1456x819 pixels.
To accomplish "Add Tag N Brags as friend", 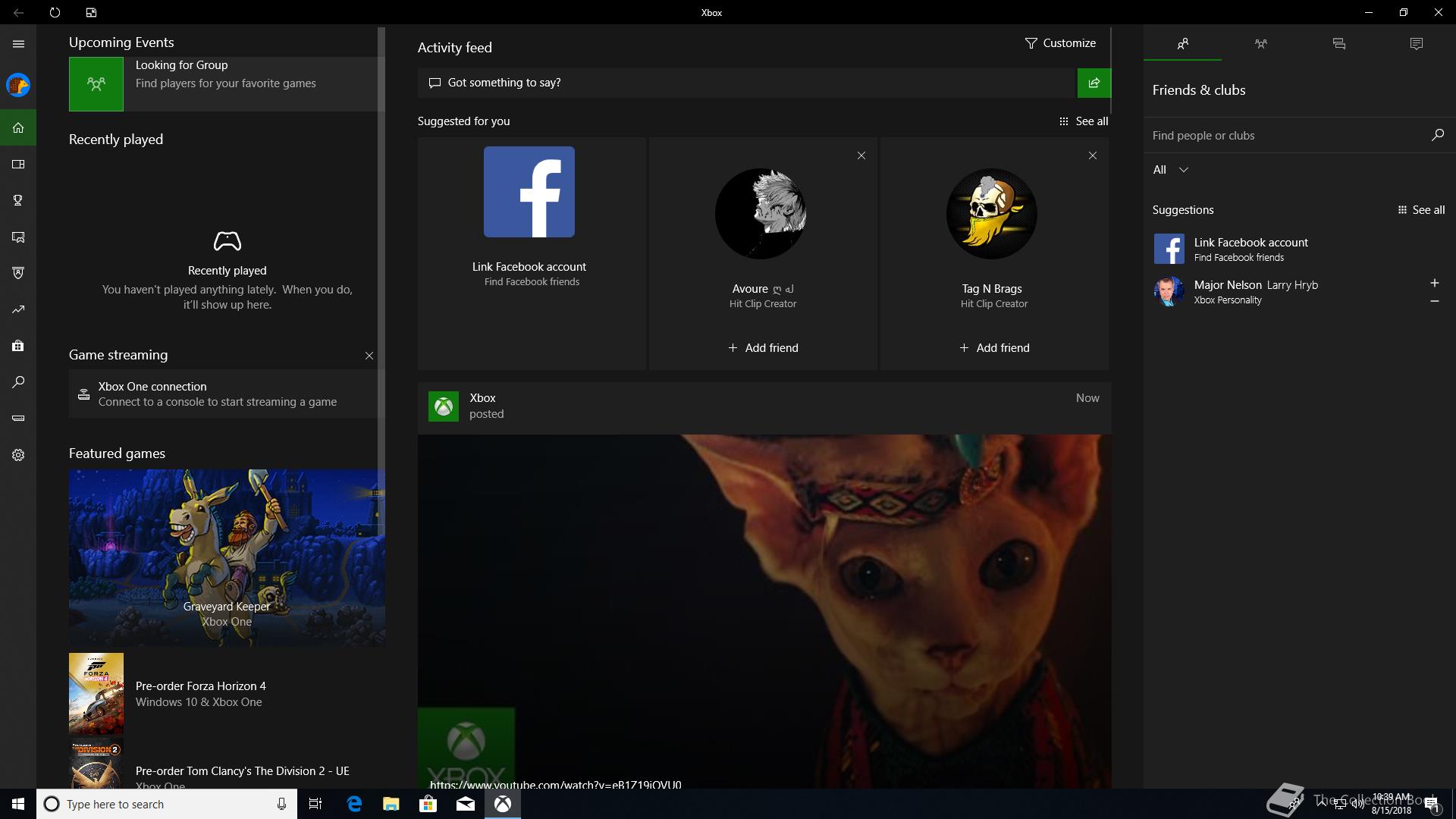I will click(x=994, y=348).
